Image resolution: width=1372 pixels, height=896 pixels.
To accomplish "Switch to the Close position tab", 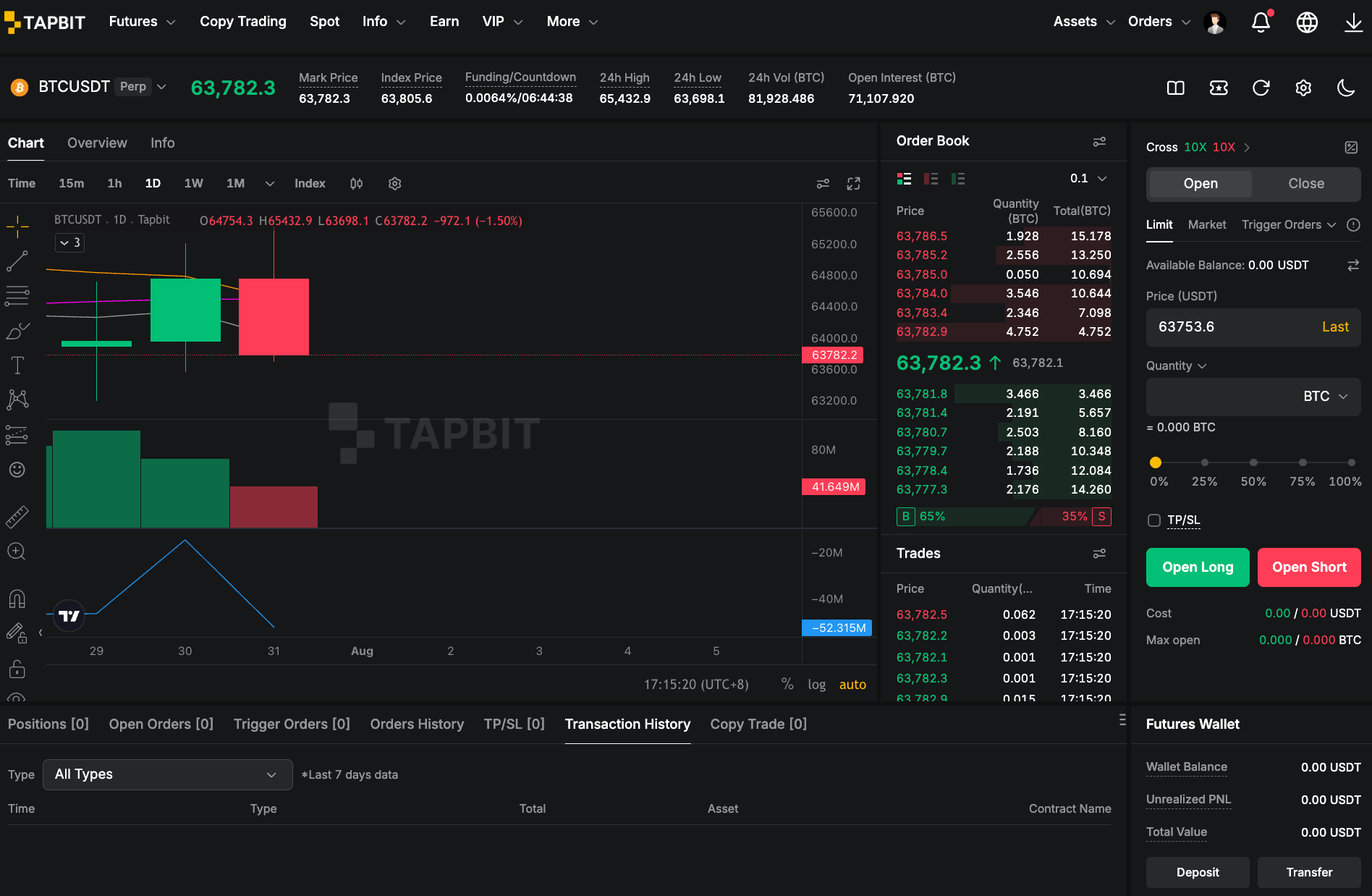I will point(1306,184).
